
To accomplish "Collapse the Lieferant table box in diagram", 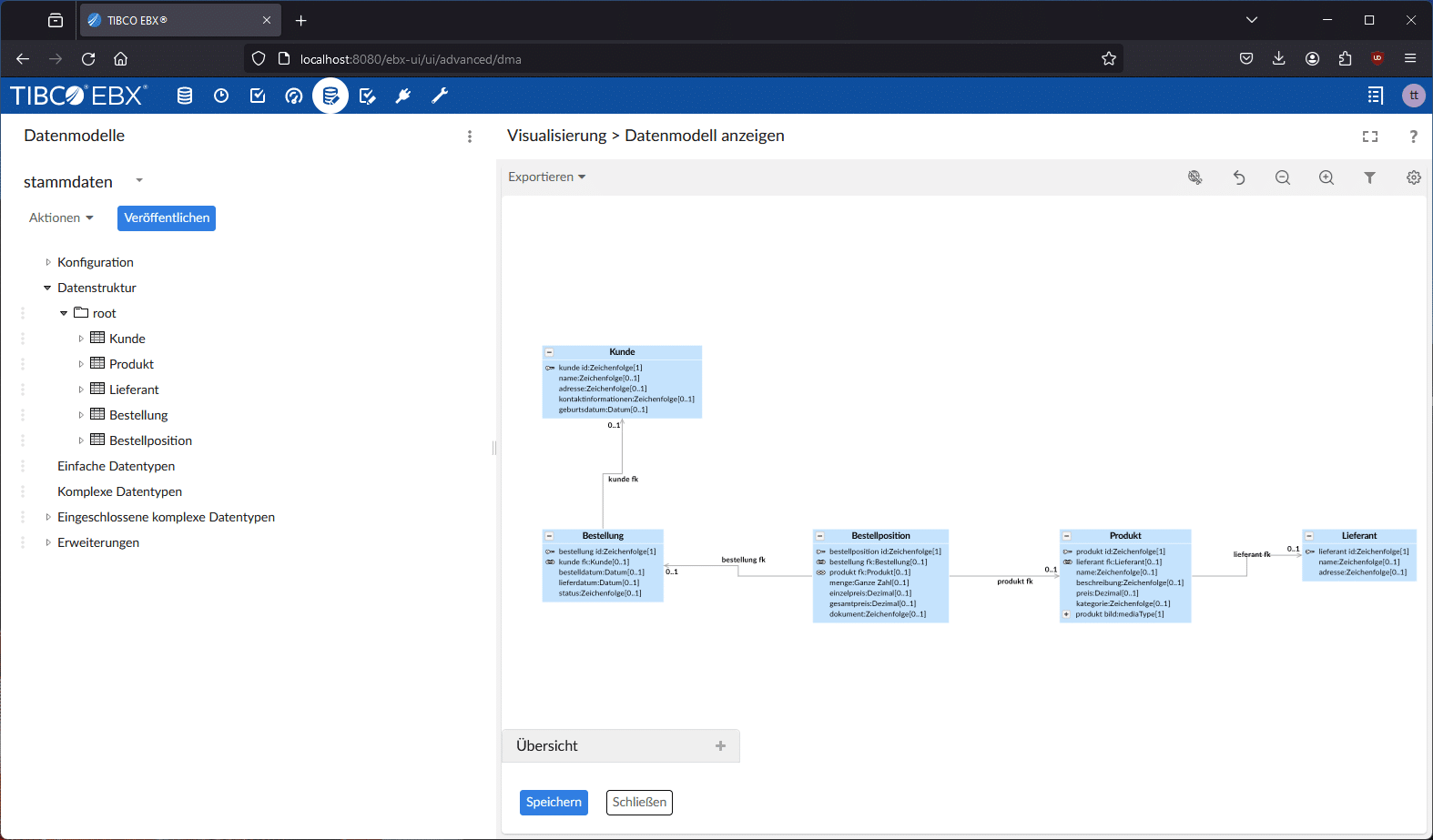I will coord(1309,536).
